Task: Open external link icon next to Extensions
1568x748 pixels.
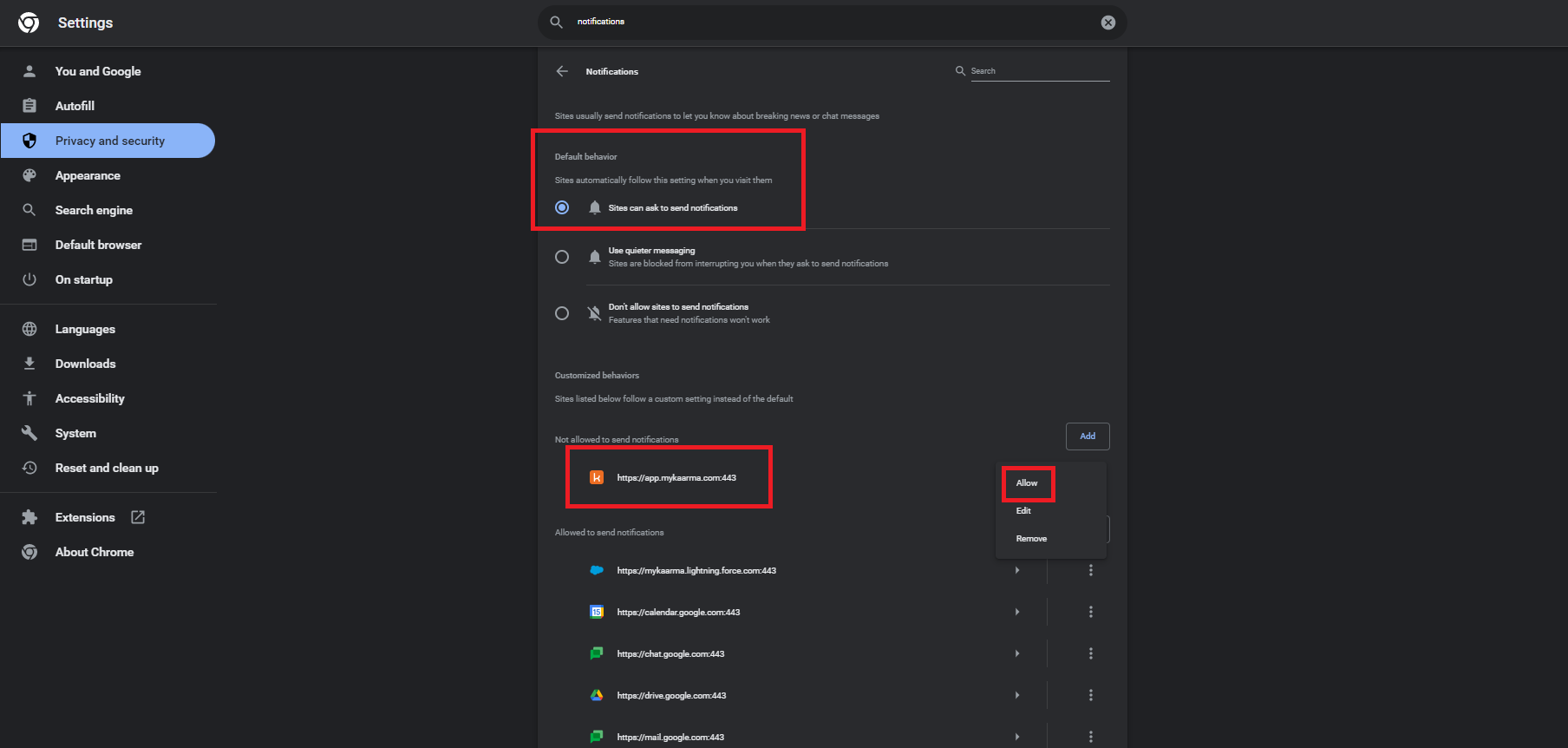Action: [138, 517]
